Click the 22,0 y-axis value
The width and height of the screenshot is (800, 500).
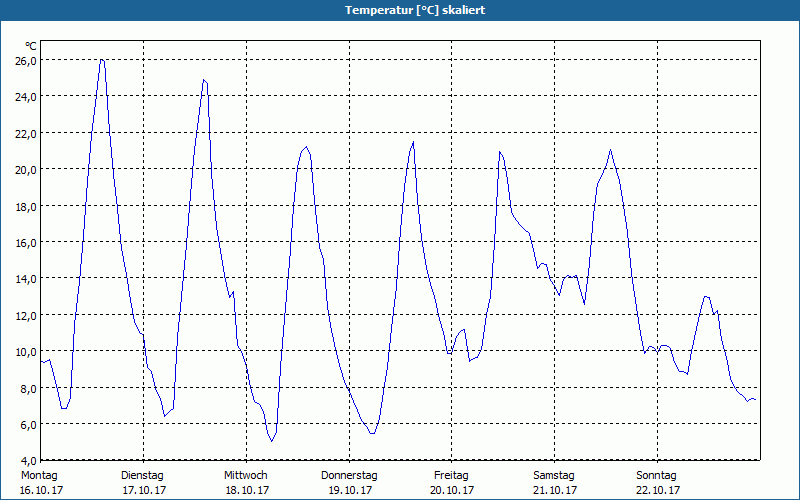(x=27, y=133)
